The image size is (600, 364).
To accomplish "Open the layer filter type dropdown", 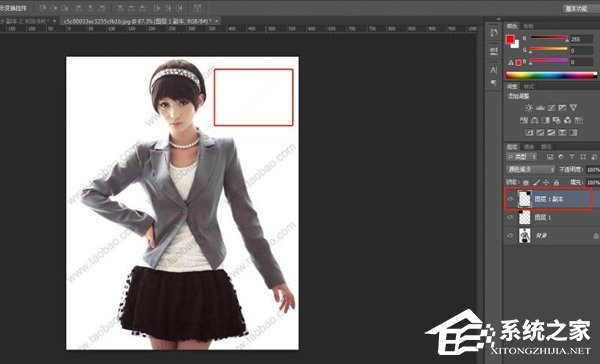I will (522, 157).
